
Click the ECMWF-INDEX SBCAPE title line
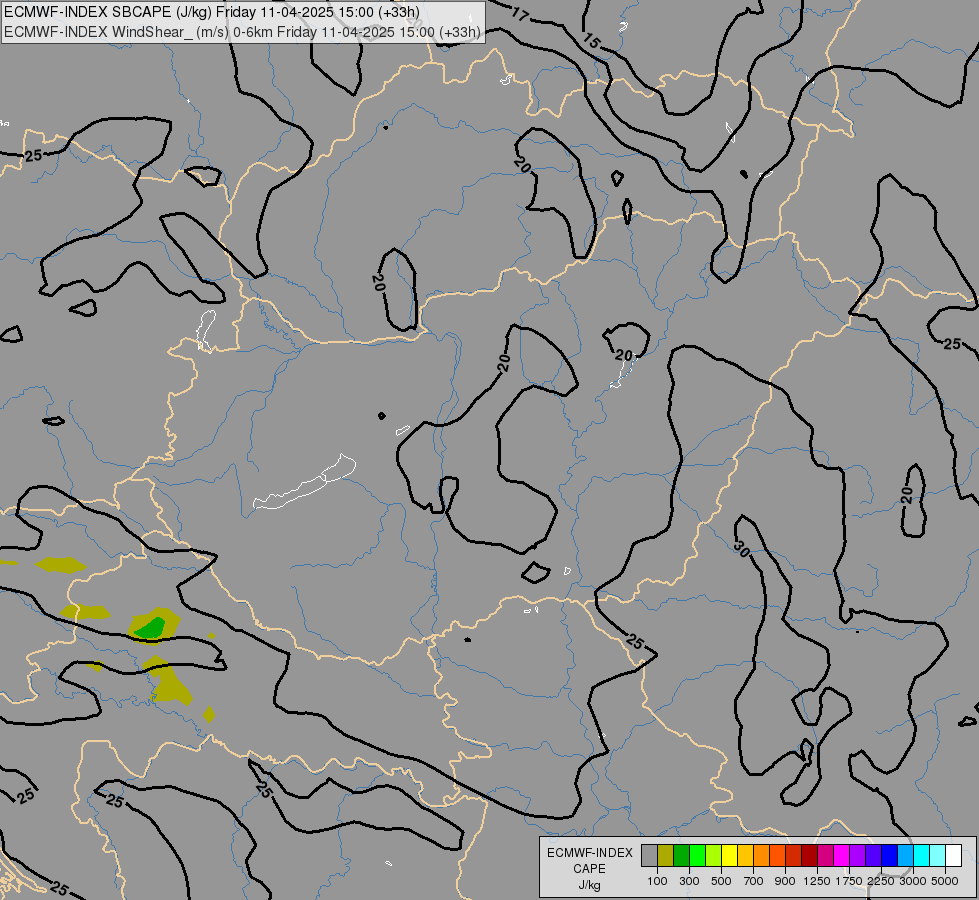click(212, 12)
